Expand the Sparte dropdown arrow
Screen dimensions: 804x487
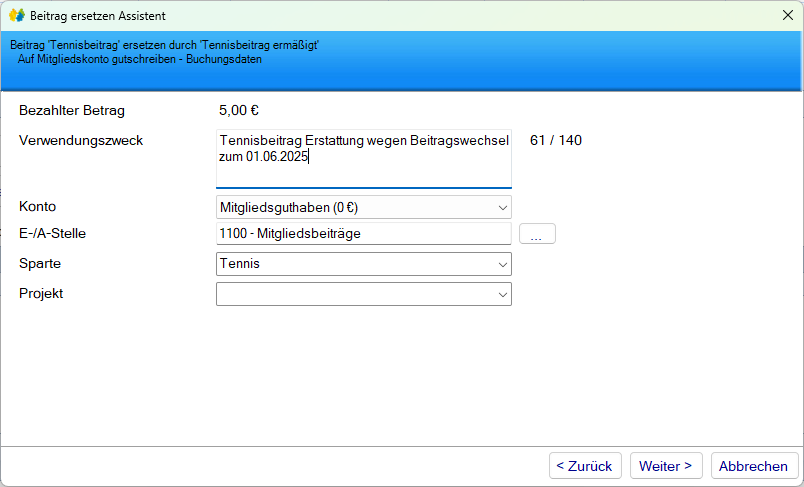[x=501, y=264]
